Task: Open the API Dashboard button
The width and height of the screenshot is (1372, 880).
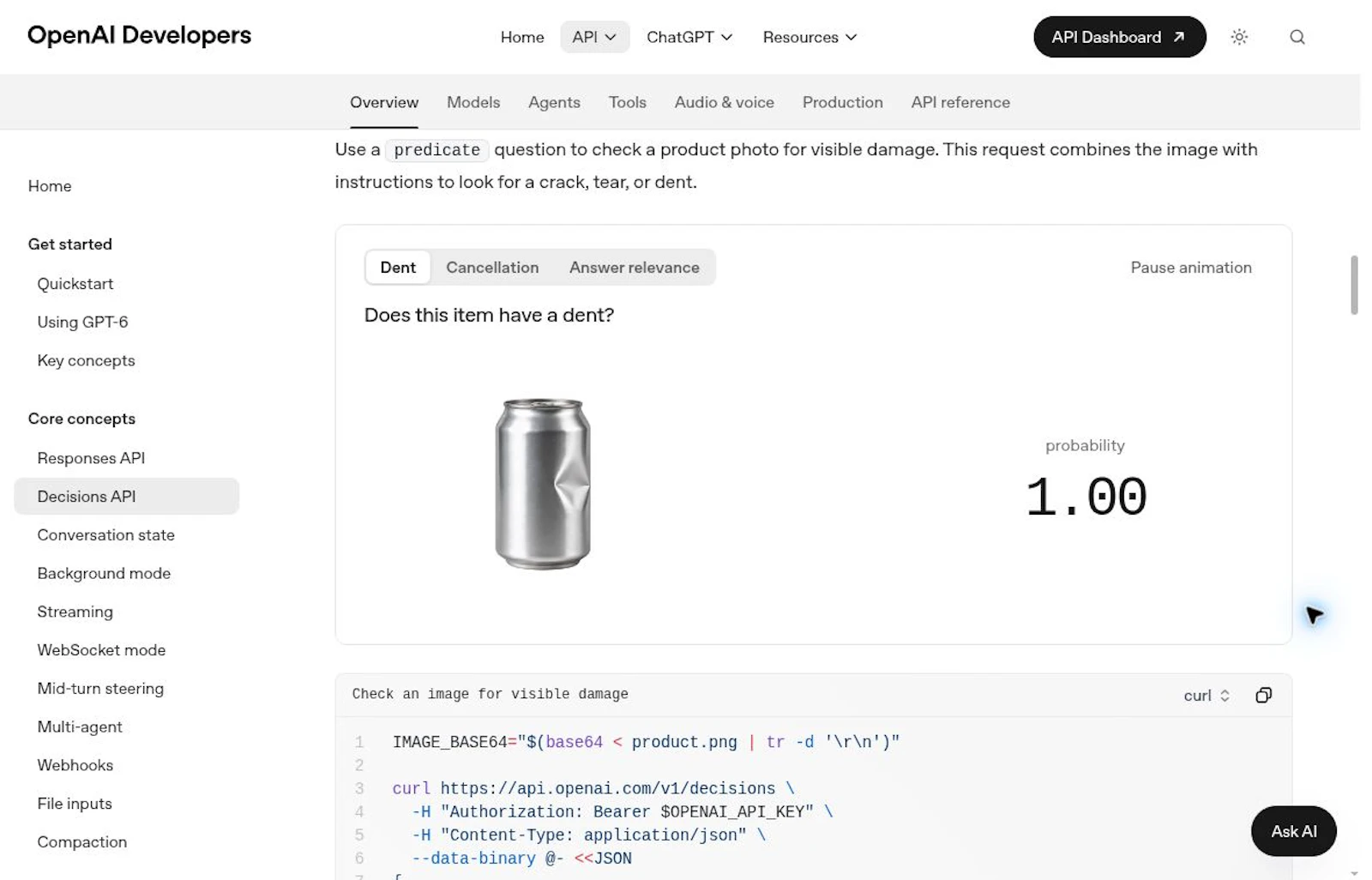Action: [x=1119, y=37]
